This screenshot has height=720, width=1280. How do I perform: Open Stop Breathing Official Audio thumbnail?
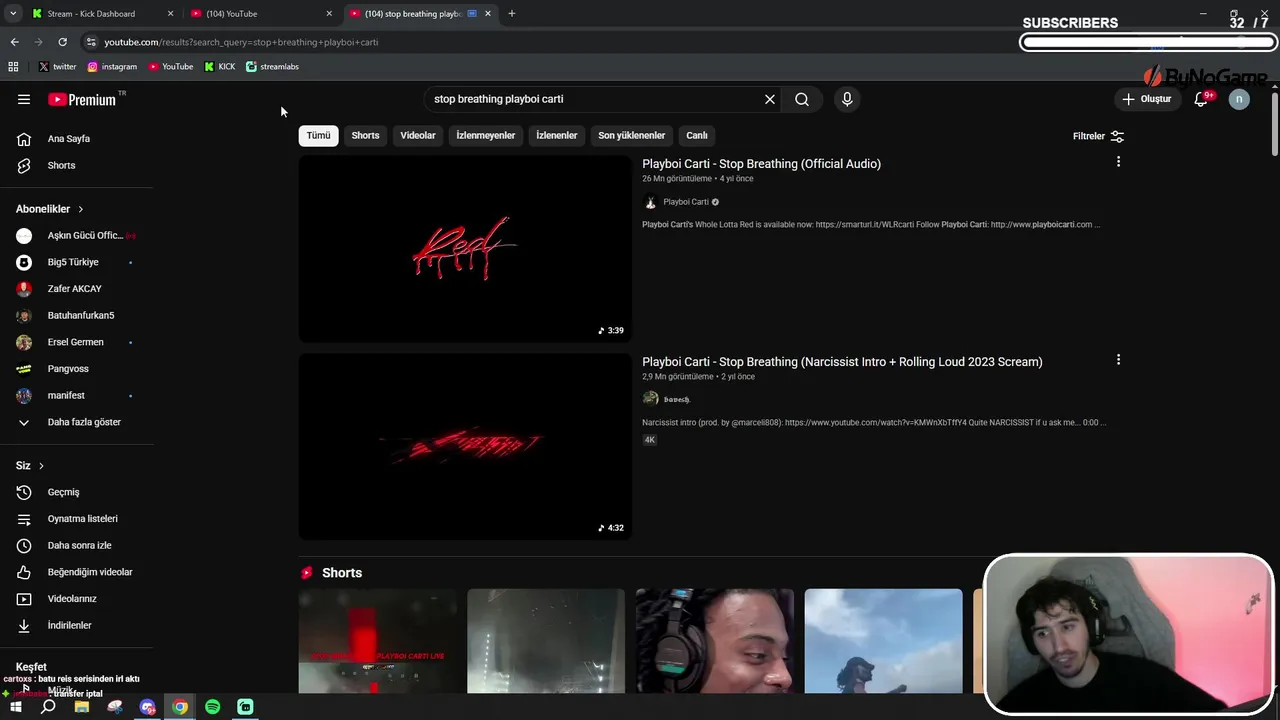pos(465,249)
